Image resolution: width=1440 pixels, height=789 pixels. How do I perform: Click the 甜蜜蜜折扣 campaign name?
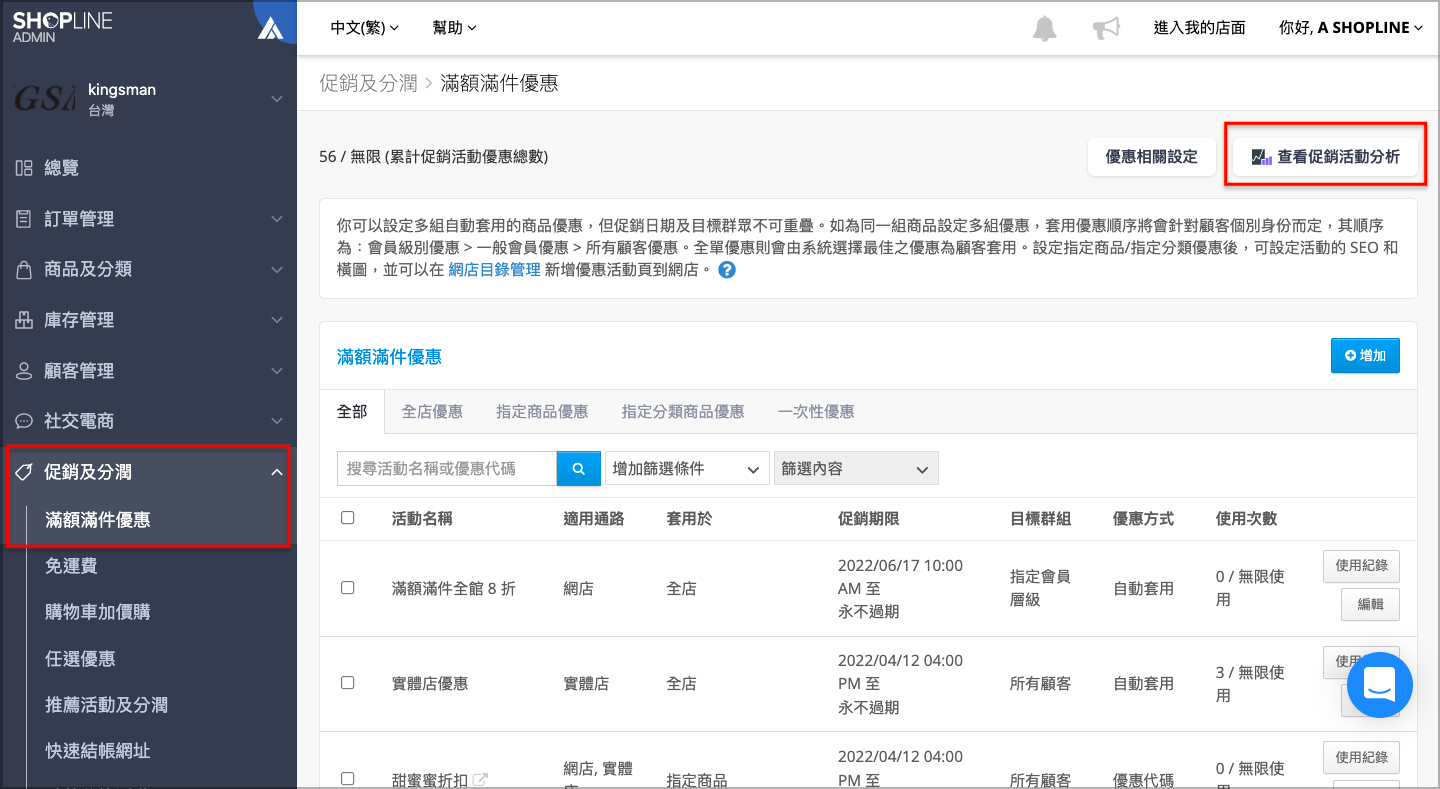pyautogui.click(x=430, y=780)
